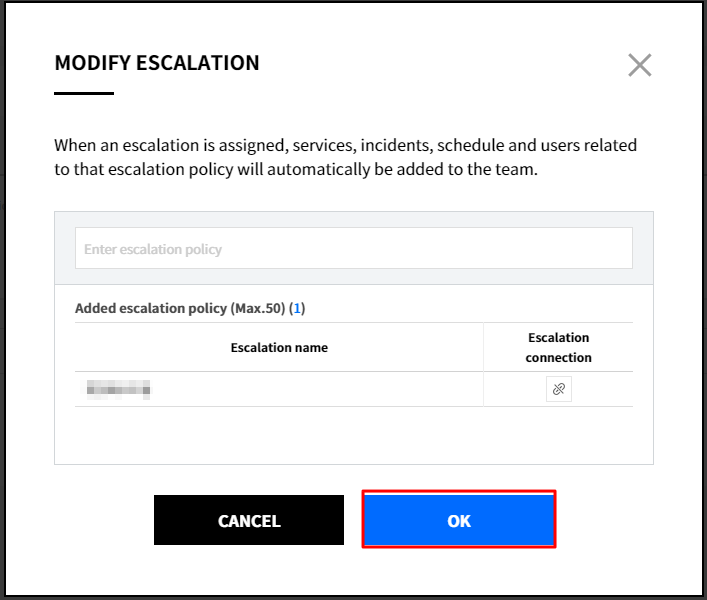Close the Modify Escalation dialog
Image resolution: width=707 pixels, height=600 pixels.
click(x=639, y=66)
